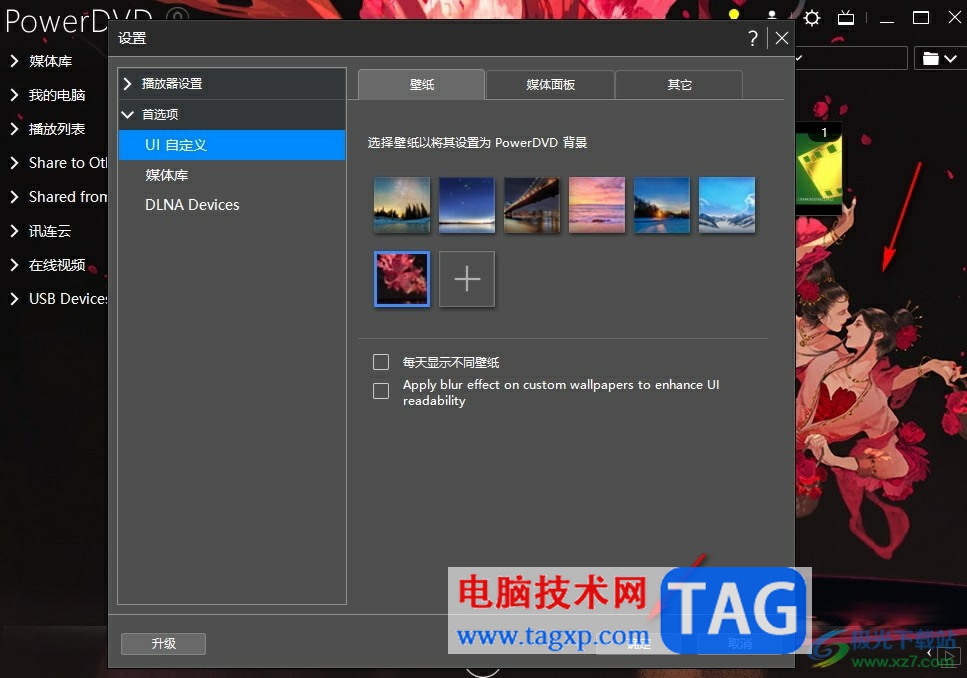Select the starry night forest wallpaper
The image size is (967, 678).
pos(402,205)
